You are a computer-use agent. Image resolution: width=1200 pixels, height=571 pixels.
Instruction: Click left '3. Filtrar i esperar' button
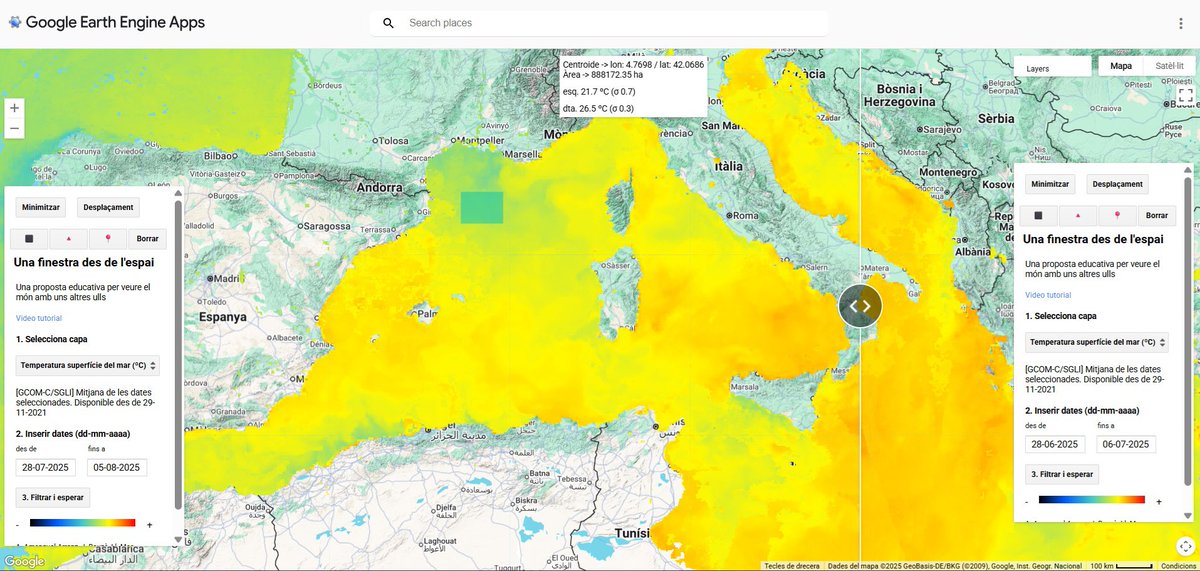[x=53, y=497]
